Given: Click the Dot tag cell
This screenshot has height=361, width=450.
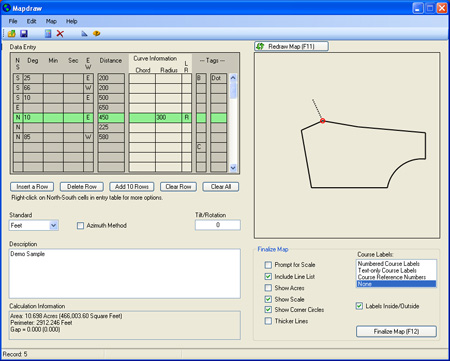Looking at the screenshot, I should tap(218, 78).
